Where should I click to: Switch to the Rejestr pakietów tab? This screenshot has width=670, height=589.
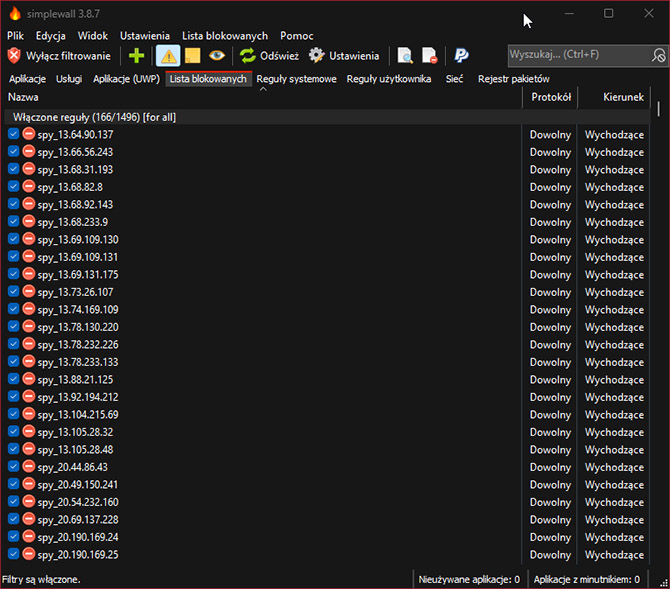pyautogui.click(x=514, y=79)
